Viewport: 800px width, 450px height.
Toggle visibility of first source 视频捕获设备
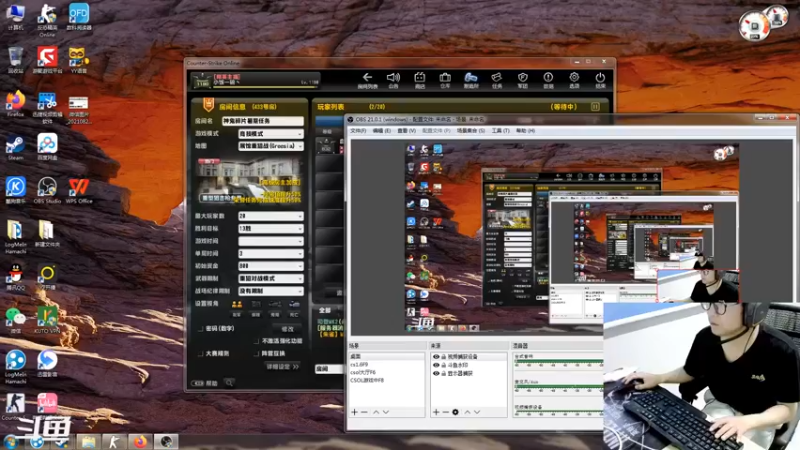point(436,357)
